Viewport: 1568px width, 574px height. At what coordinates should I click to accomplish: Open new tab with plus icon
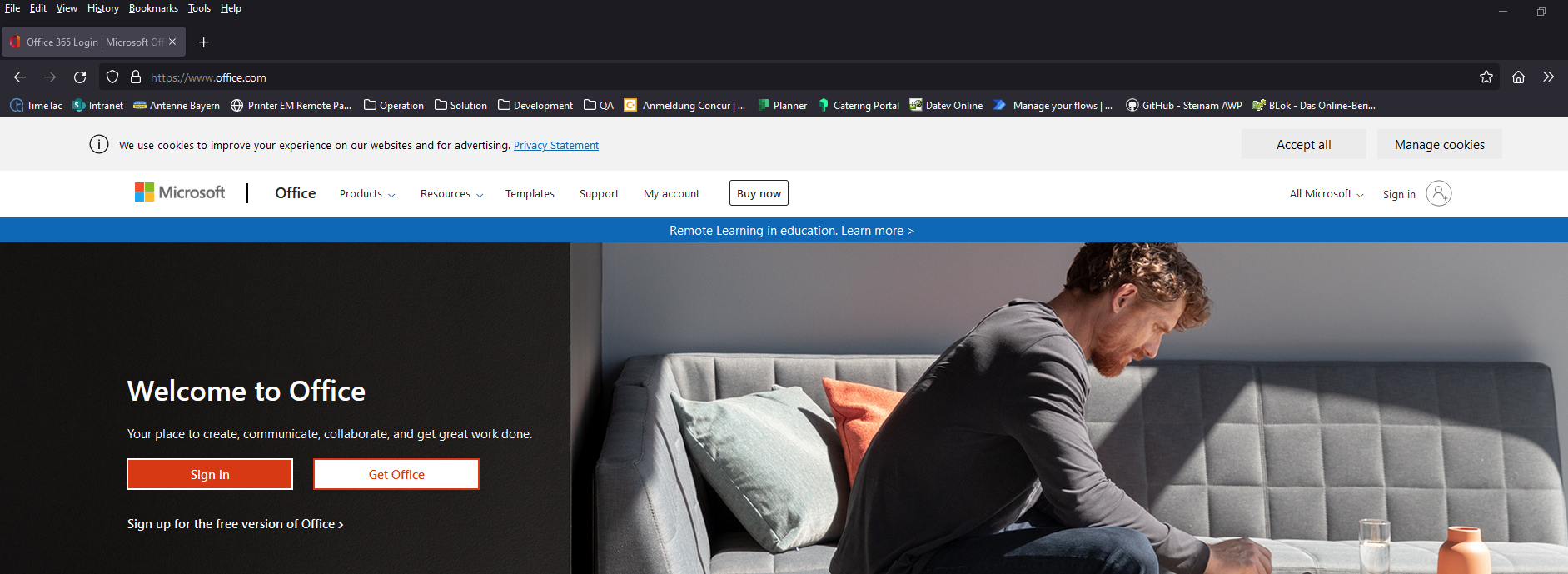tap(203, 42)
